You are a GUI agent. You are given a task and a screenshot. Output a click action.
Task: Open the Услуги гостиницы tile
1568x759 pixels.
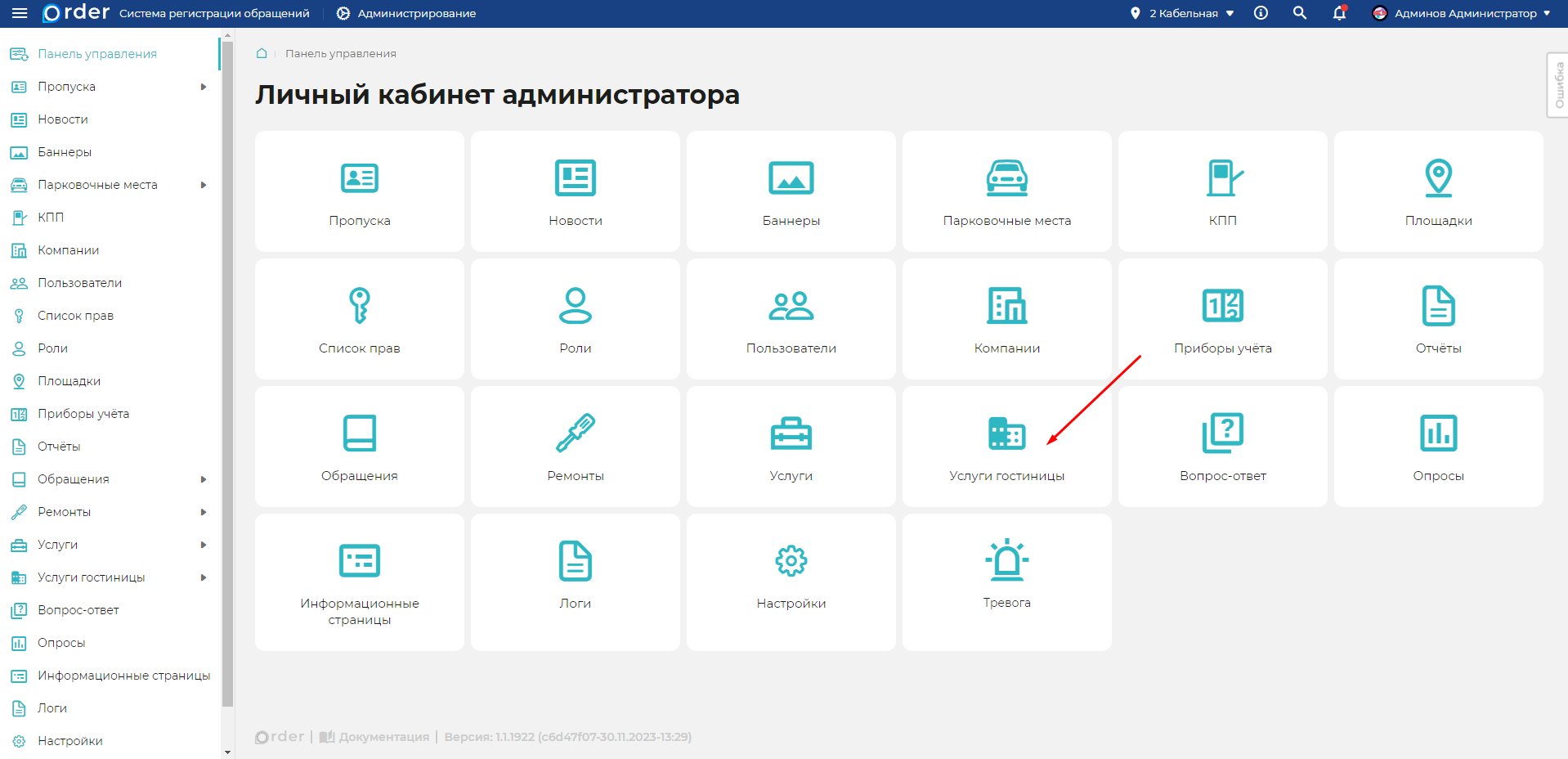[x=1006, y=447]
